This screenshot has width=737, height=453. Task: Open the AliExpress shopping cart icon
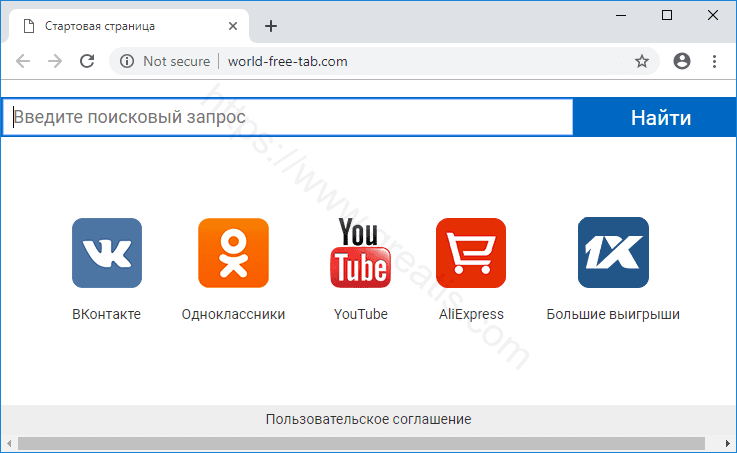click(x=470, y=253)
